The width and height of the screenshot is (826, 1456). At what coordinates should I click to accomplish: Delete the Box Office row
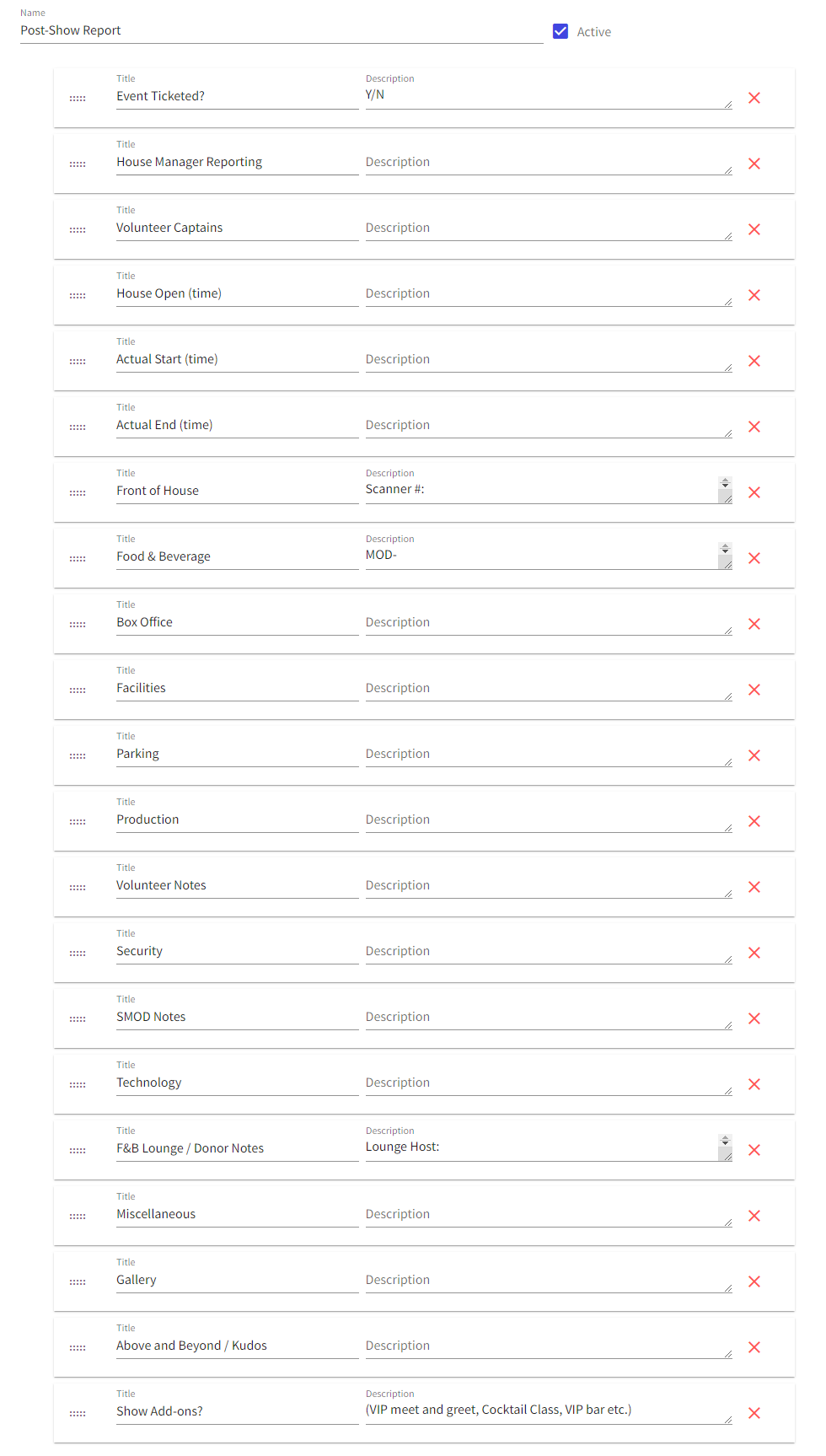754,624
